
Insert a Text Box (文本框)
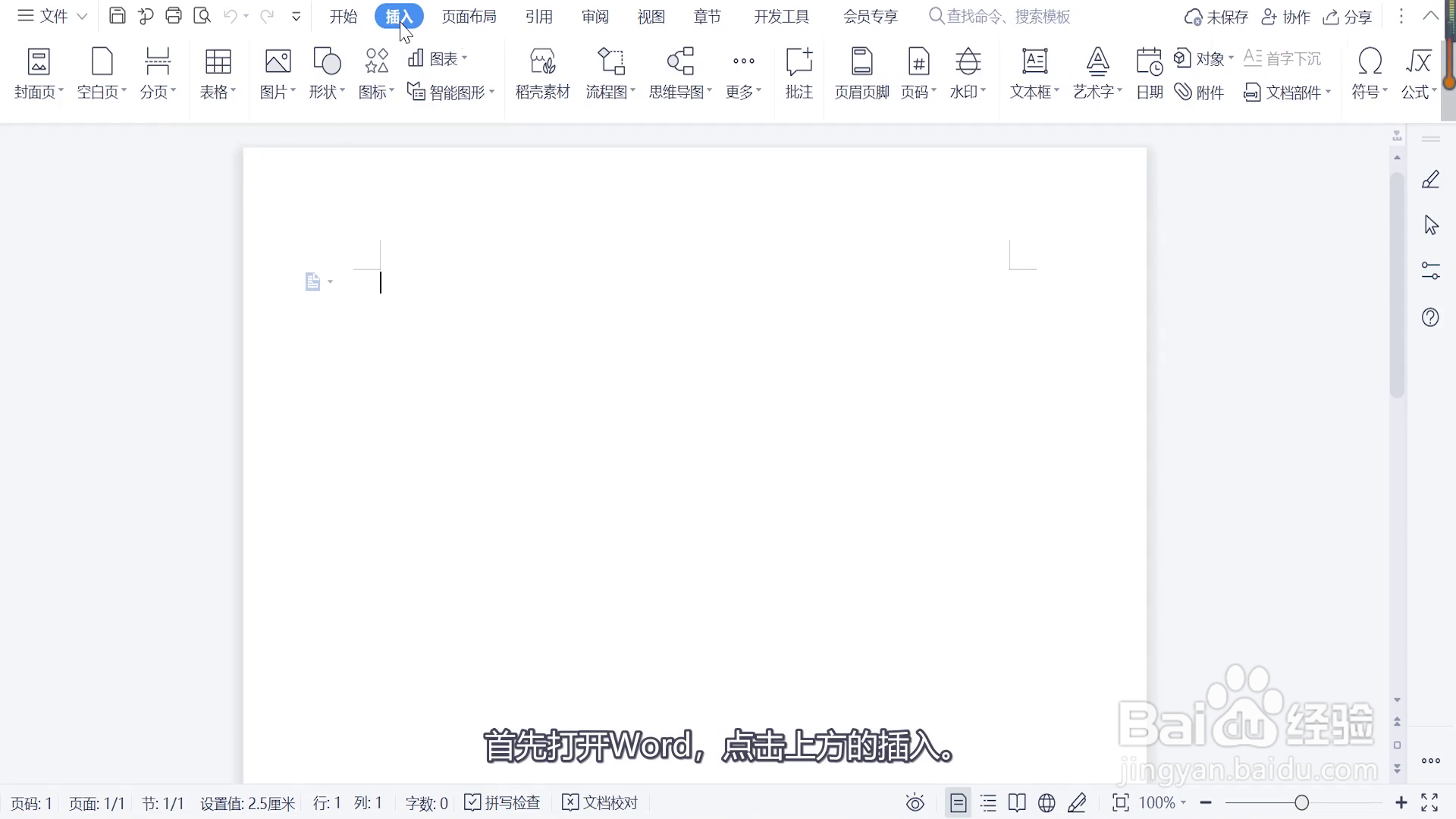(1034, 74)
